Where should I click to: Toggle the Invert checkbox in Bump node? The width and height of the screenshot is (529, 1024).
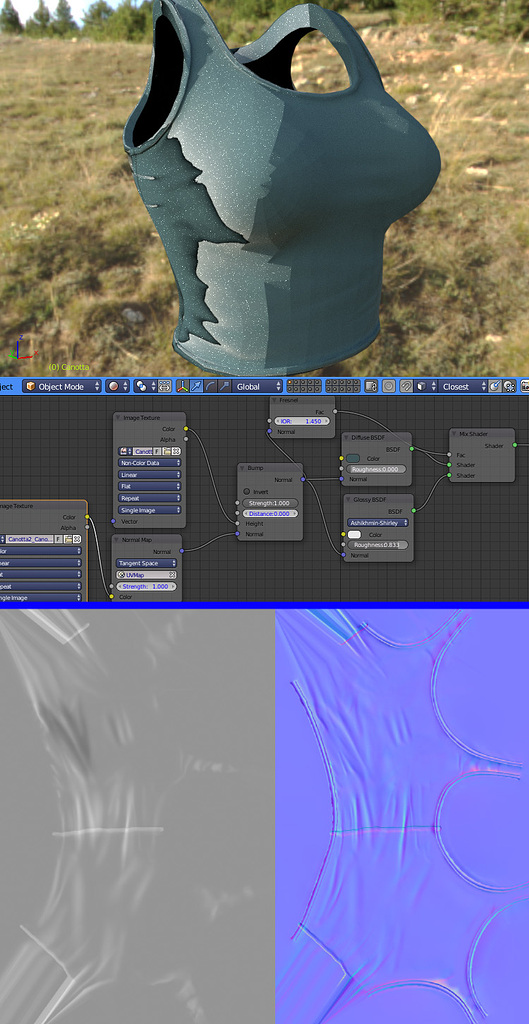pyautogui.click(x=247, y=491)
